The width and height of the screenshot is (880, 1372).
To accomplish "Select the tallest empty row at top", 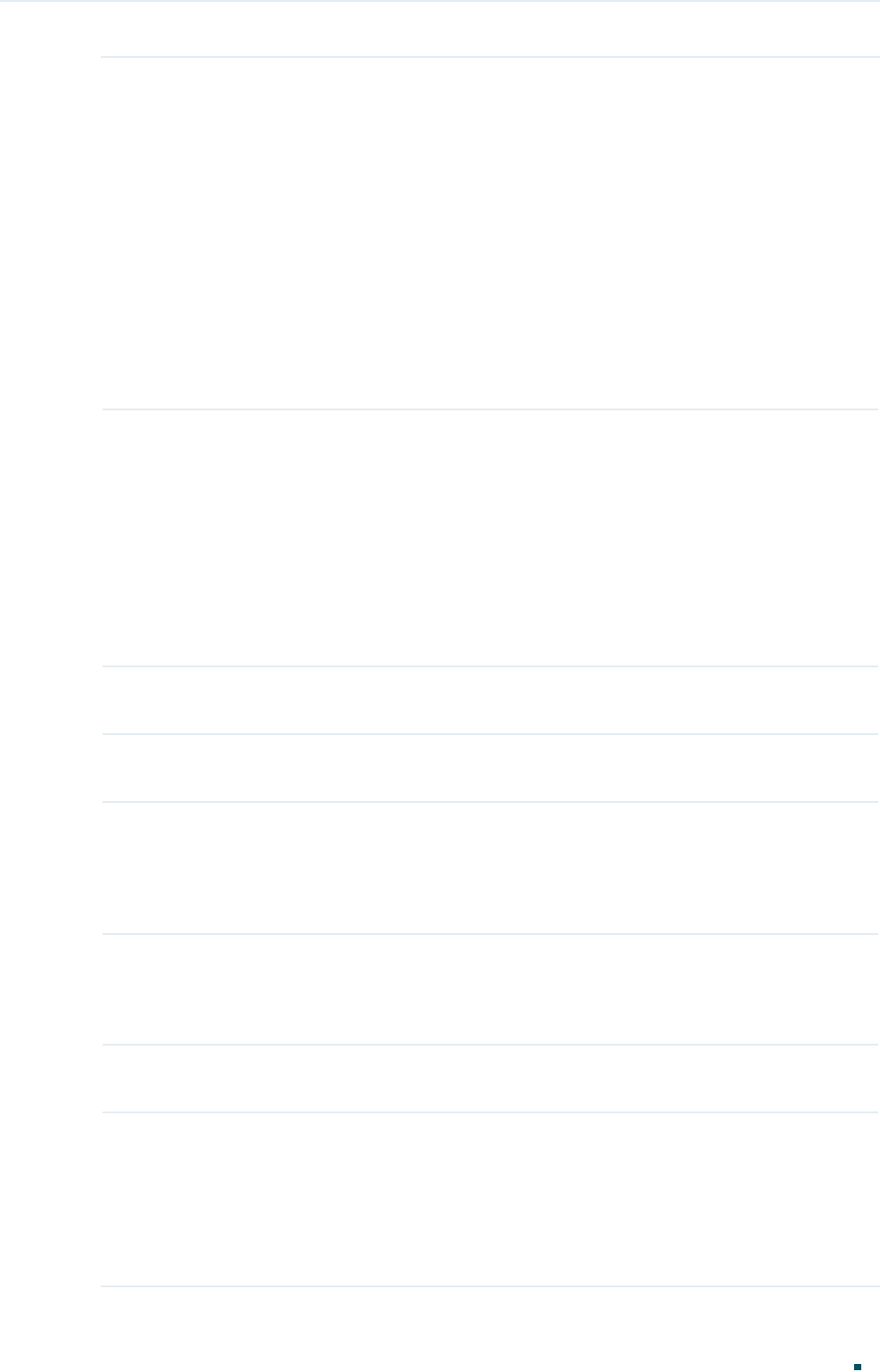I will coord(490,234).
